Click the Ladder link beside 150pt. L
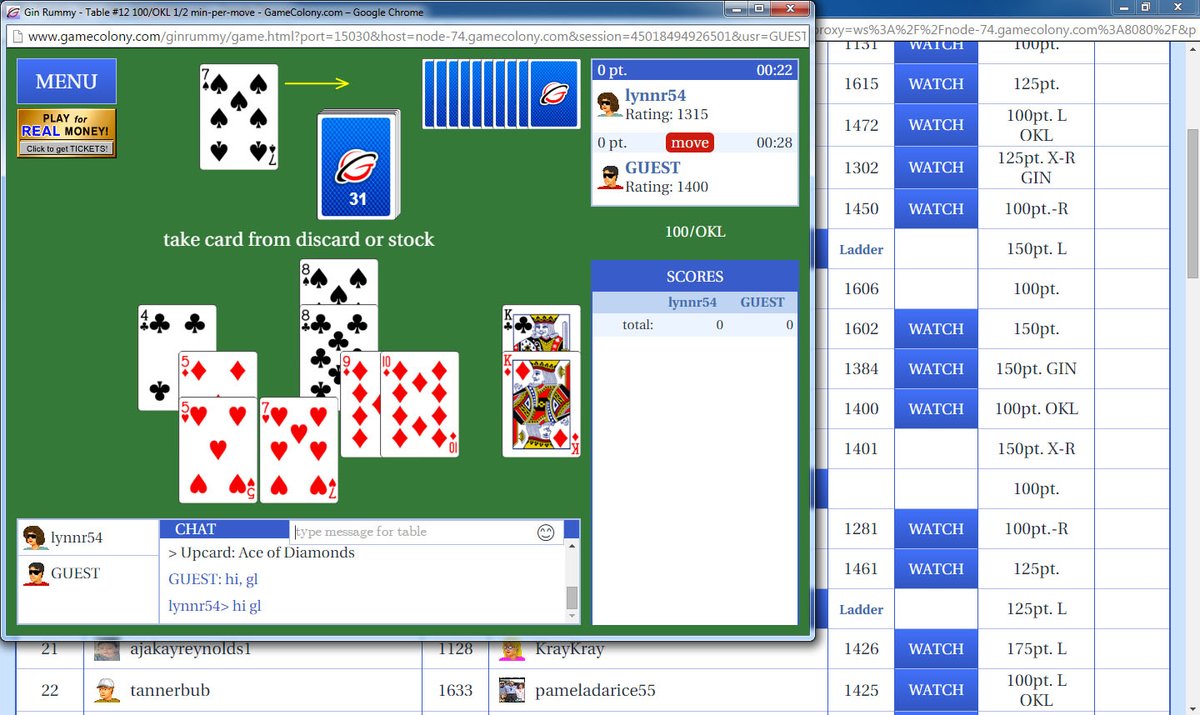Screen dimensions: 1200x715 coord(861,249)
